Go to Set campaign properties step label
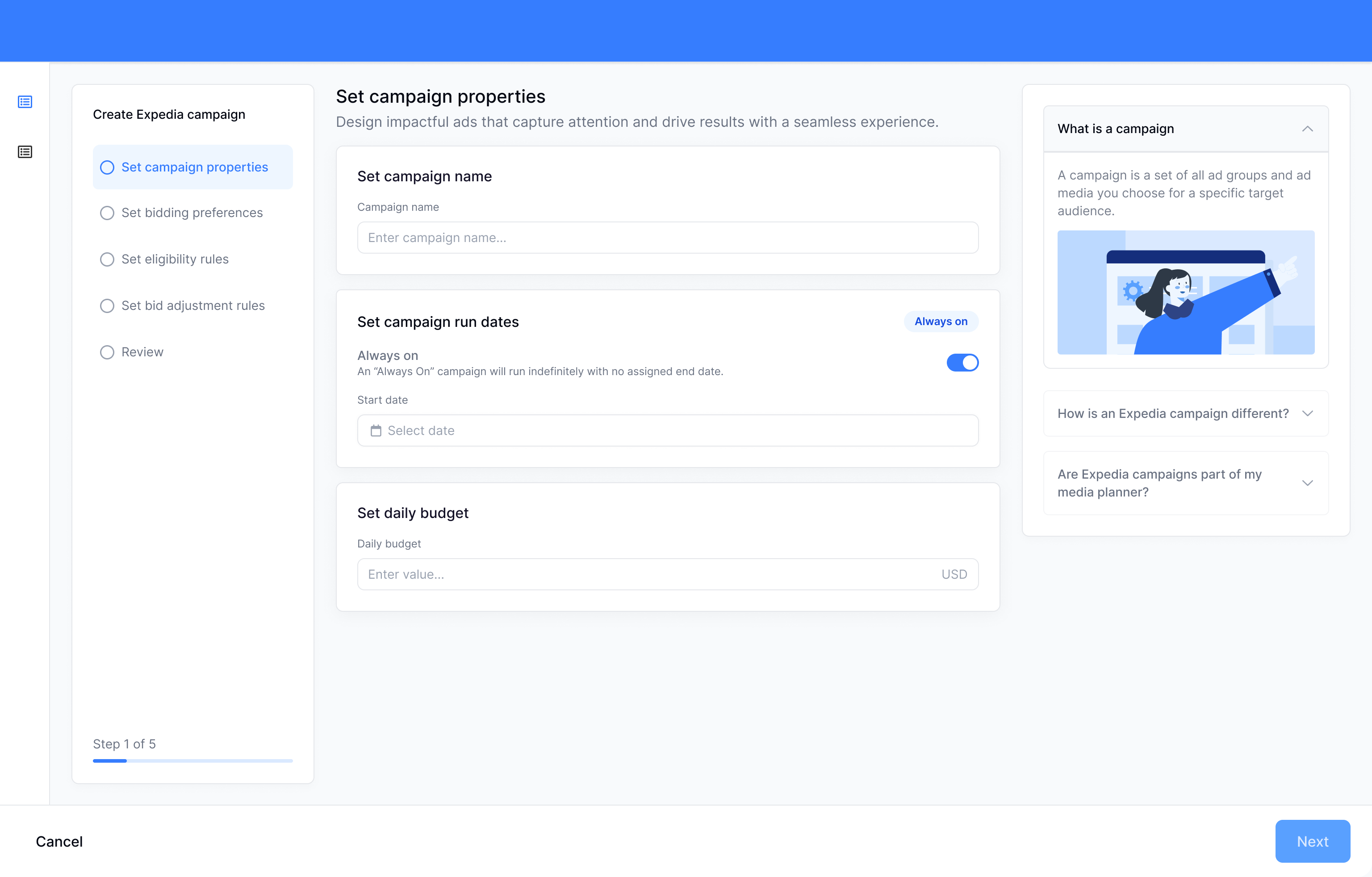 click(194, 167)
